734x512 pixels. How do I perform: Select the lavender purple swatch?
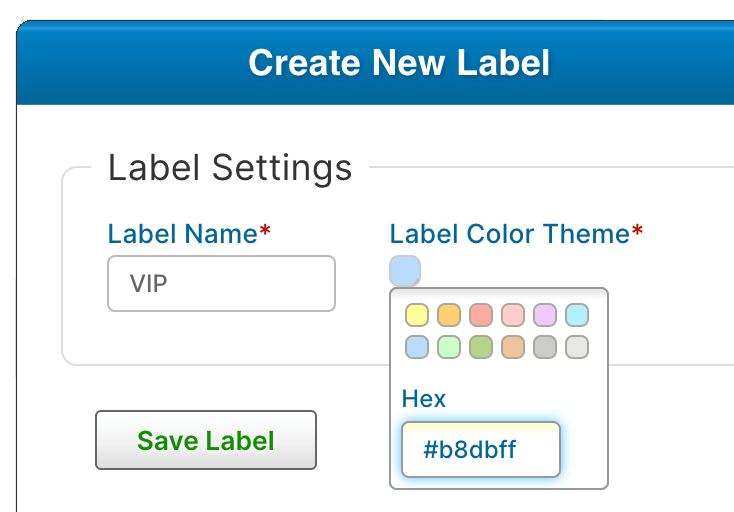point(545,316)
